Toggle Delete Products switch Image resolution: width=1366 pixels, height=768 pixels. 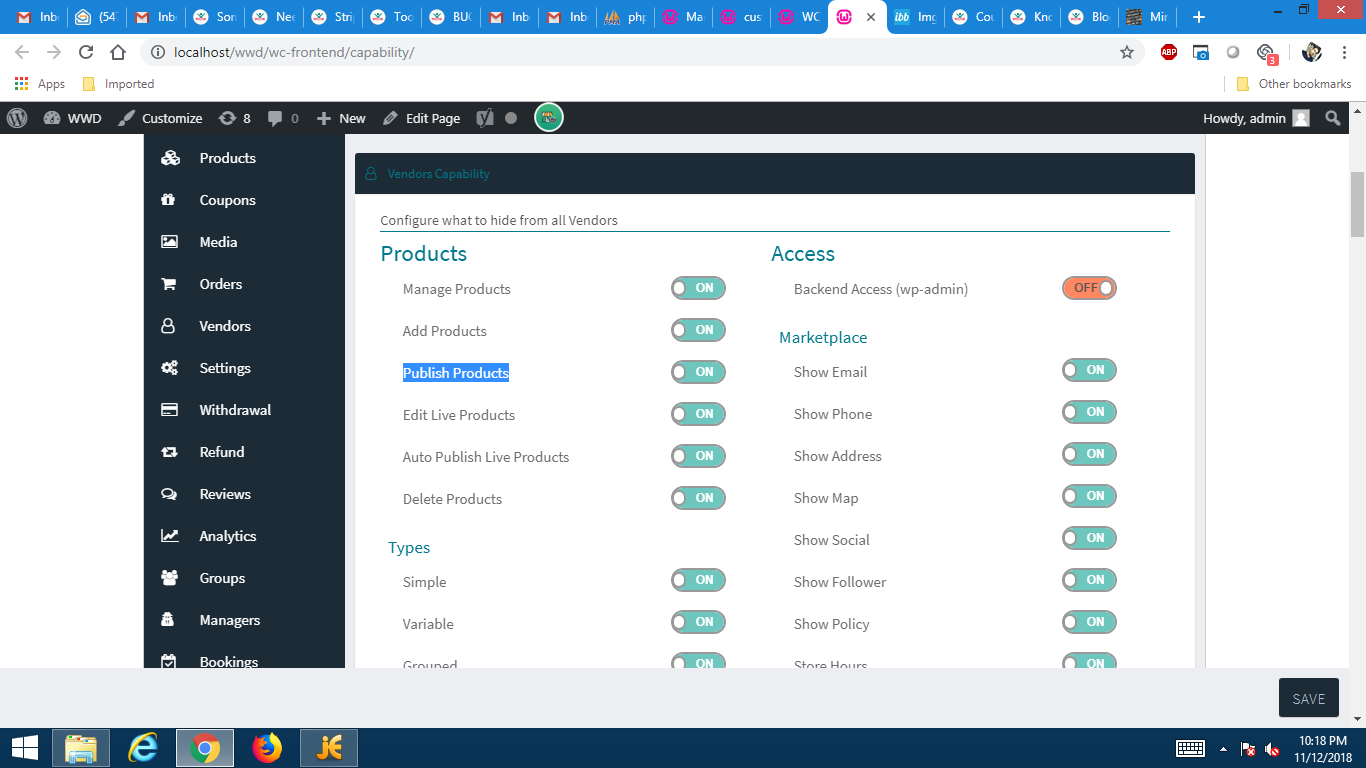(x=698, y=498)
